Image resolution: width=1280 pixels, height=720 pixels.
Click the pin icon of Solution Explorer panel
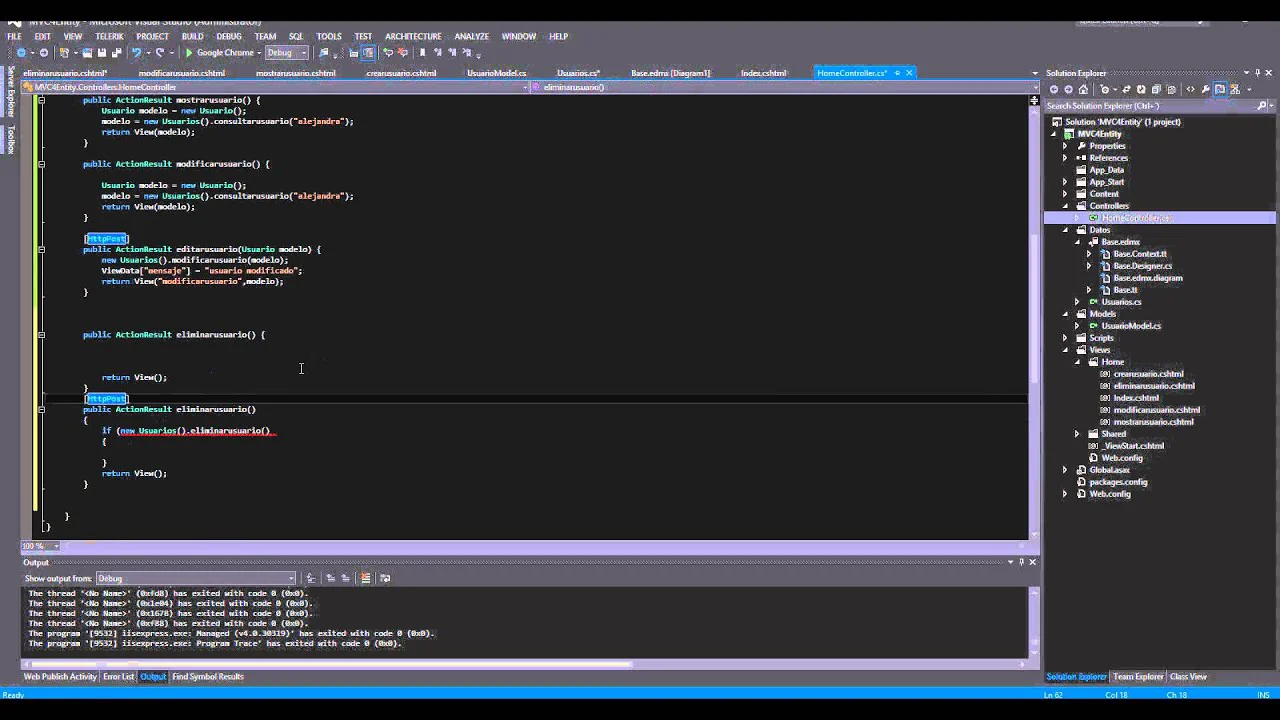pyautogui.click(x=1256, y=73)
